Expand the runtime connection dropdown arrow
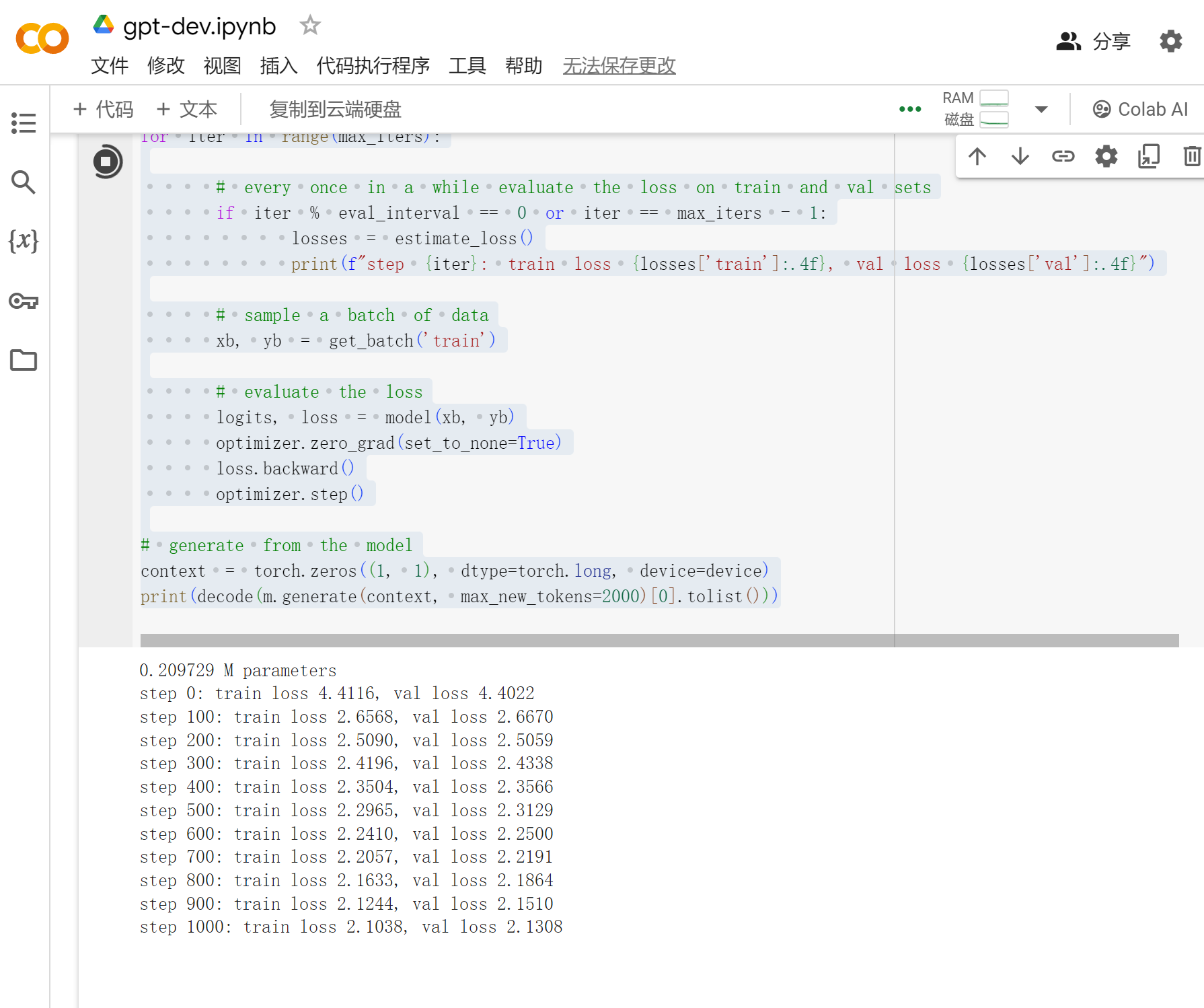Image resolution: width=1204 pixels, height=1008 pixels. tap(1041, 109)
